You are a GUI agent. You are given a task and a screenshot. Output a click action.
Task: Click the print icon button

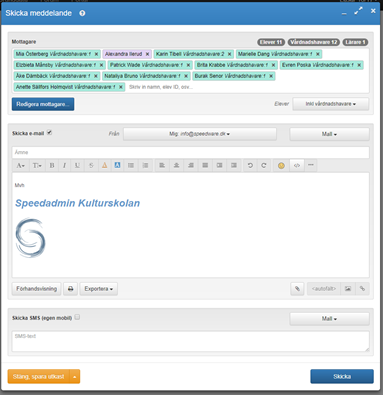70,289
